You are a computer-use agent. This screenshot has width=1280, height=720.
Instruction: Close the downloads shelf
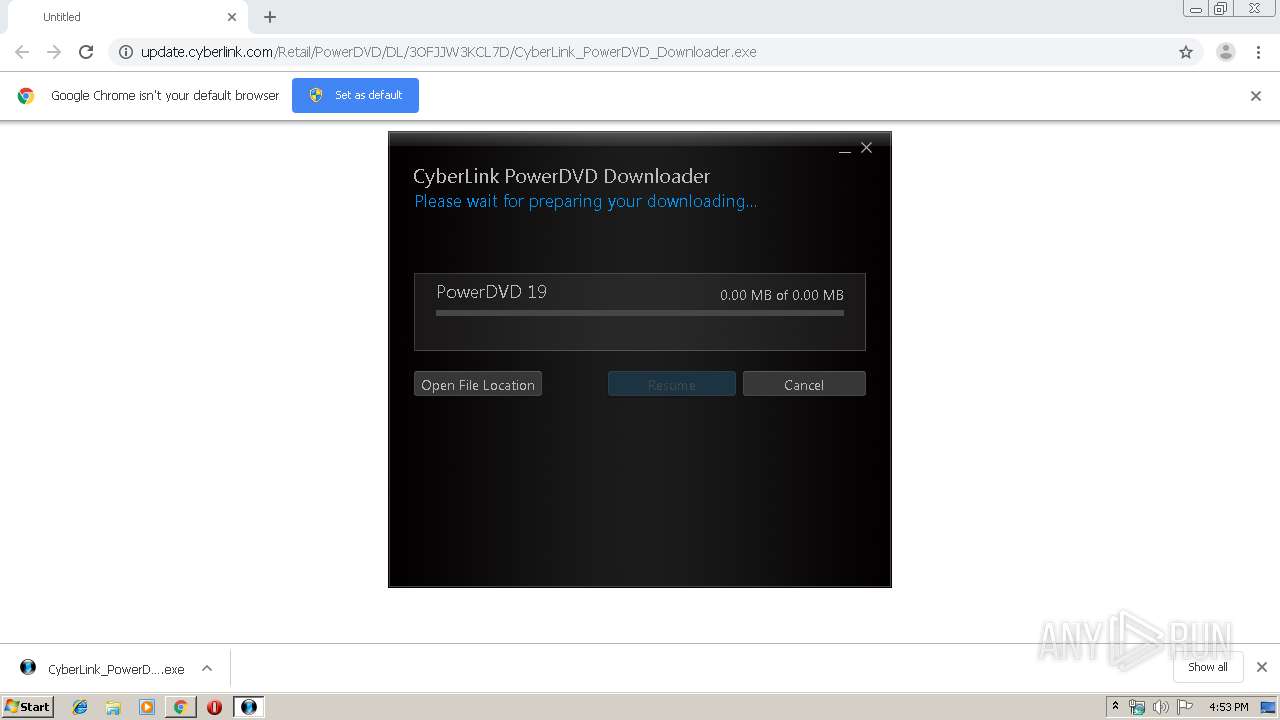(1262, 667)
